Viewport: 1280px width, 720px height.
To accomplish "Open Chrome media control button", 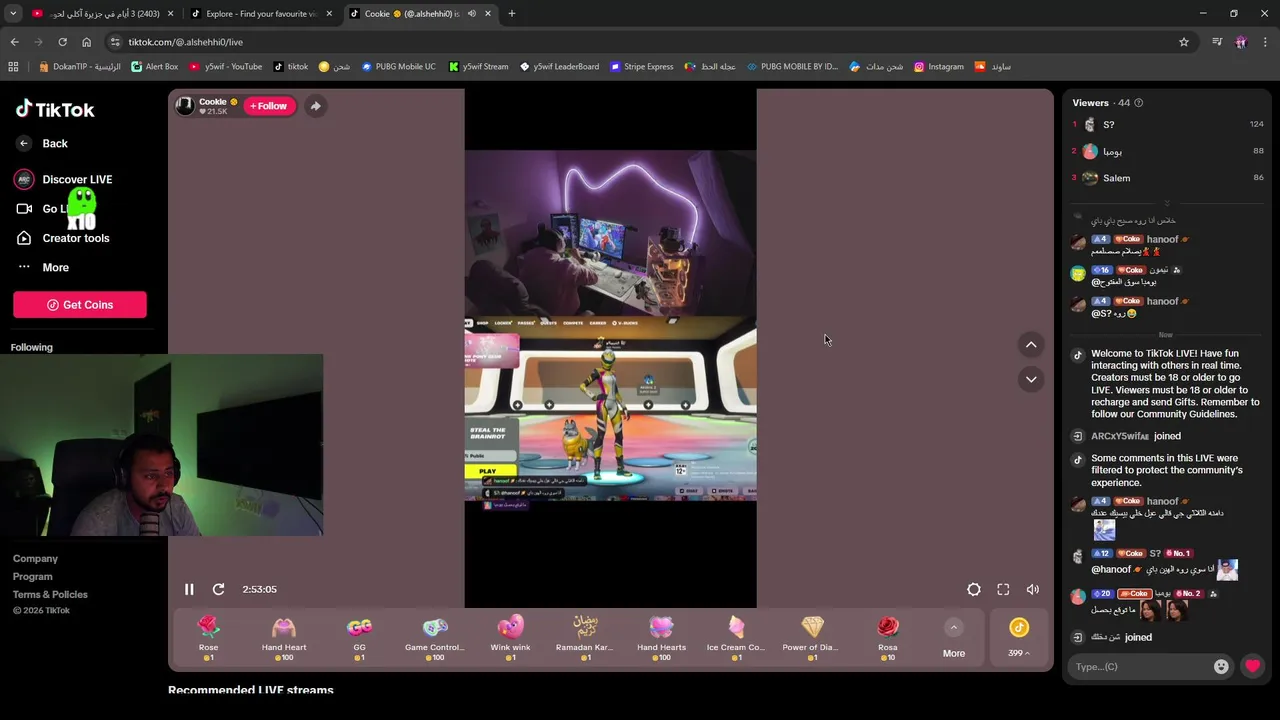I will click(1217, 42).
